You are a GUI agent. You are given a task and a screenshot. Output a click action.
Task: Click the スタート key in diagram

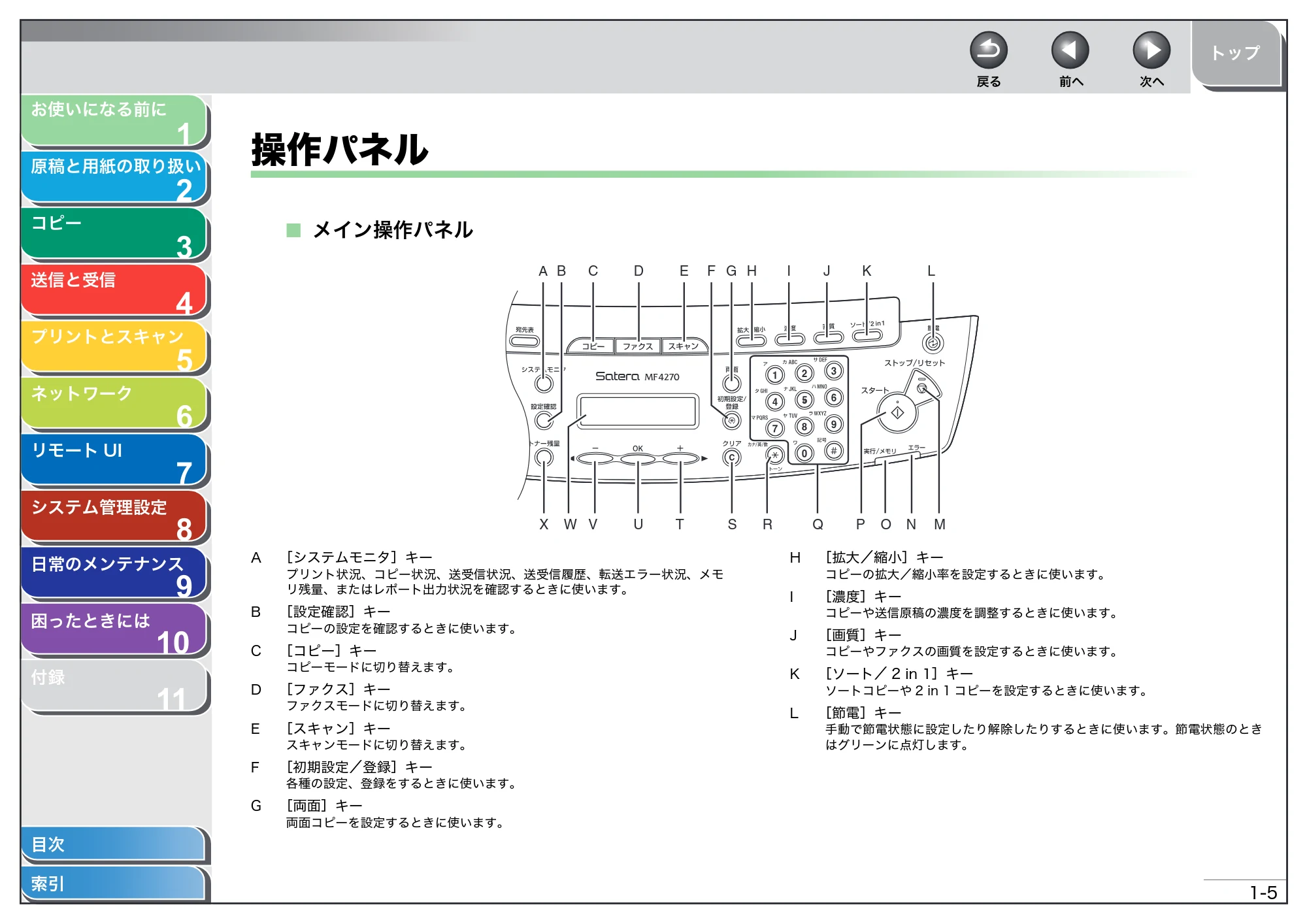click(x=897, y=412)
